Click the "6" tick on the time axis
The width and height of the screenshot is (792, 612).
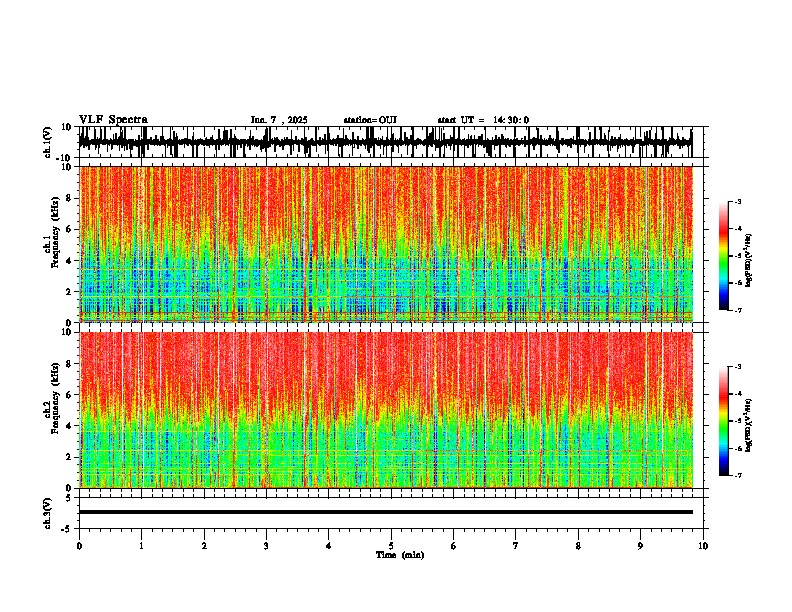click(454, 546)
